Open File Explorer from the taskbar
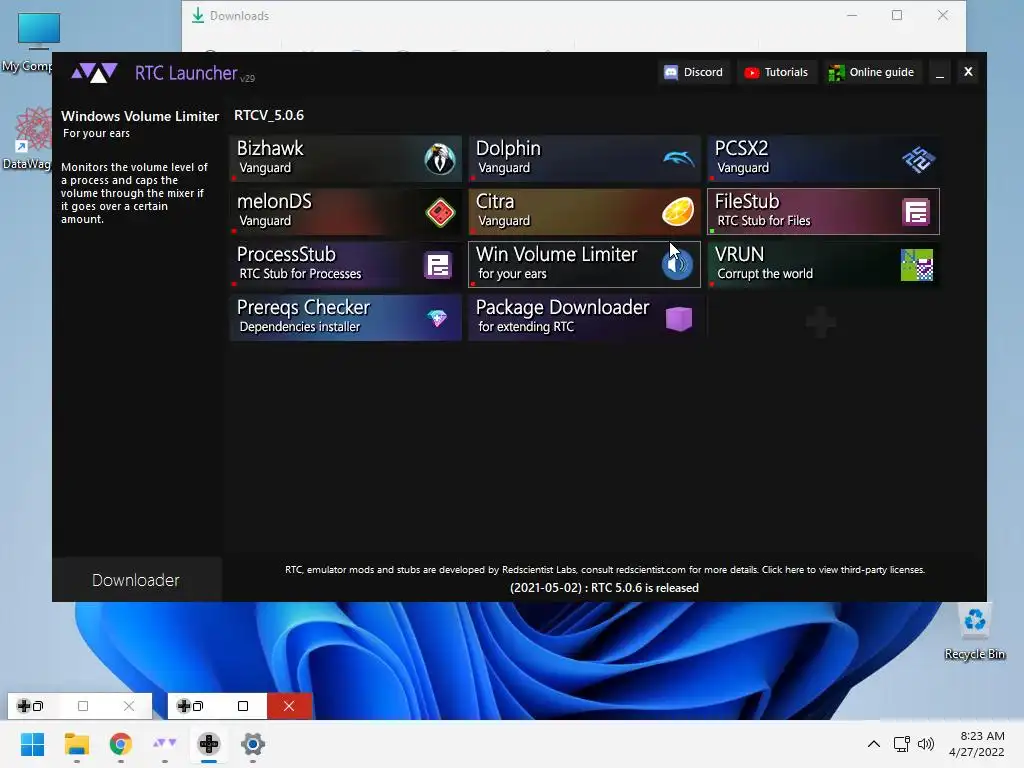The width and height of the screenshot is (1024, 768). pos(77,744)
